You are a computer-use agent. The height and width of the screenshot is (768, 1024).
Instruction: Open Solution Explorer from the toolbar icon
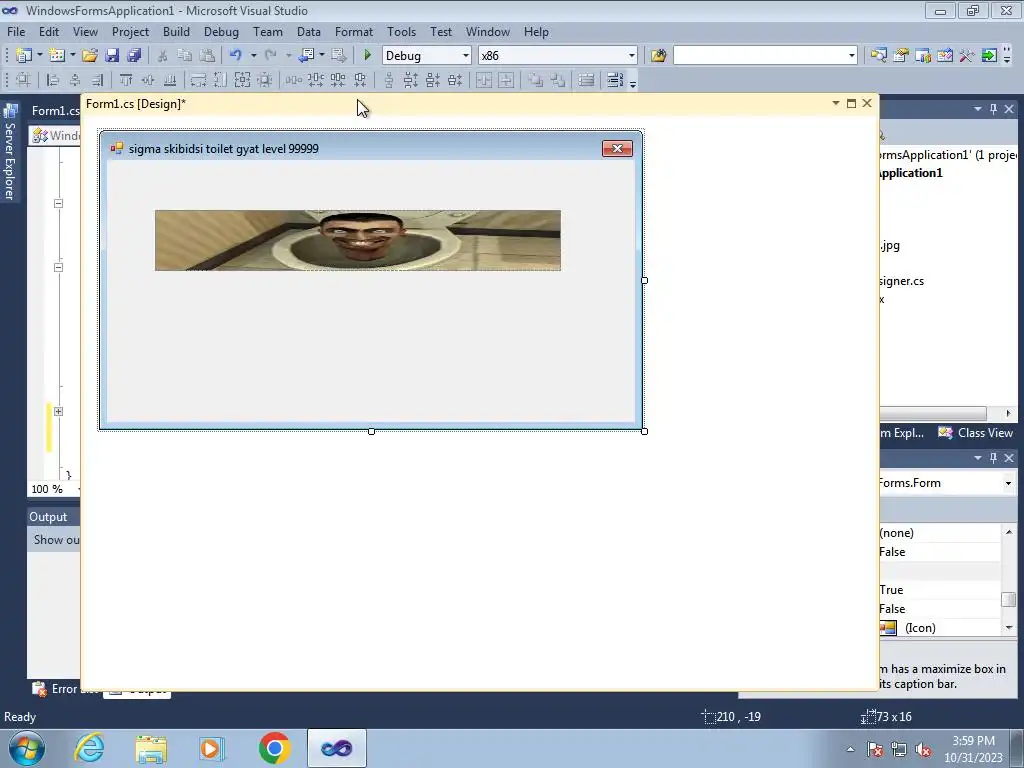coord(878,56)
